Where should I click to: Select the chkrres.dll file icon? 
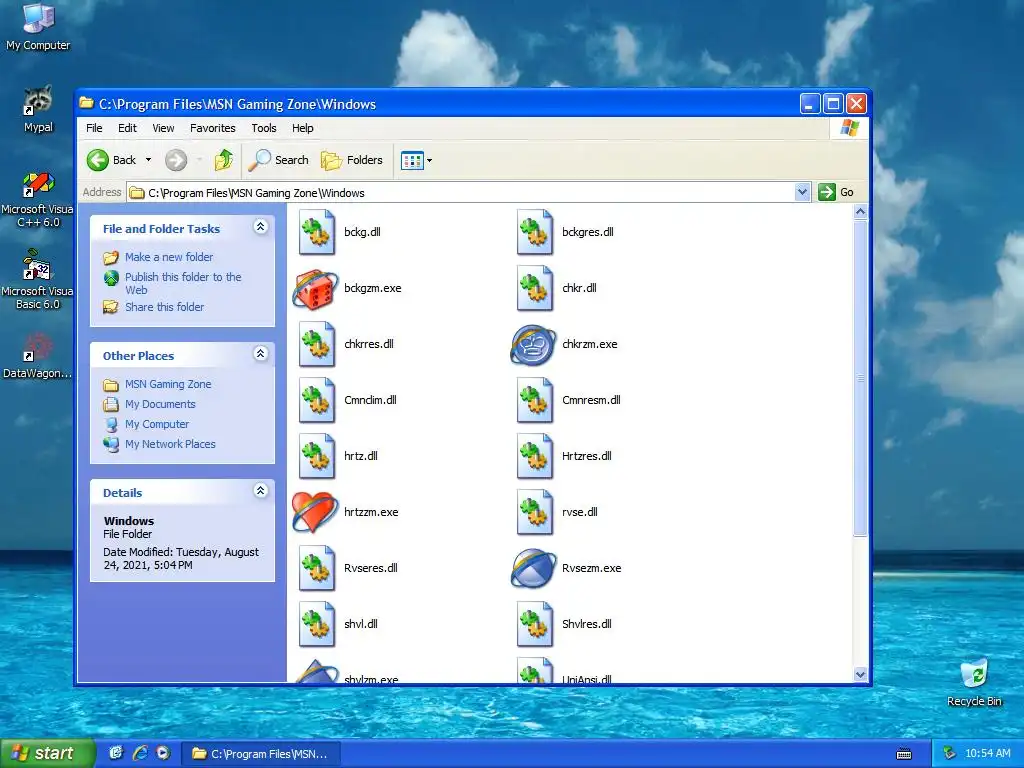click(x=317, y=345)
